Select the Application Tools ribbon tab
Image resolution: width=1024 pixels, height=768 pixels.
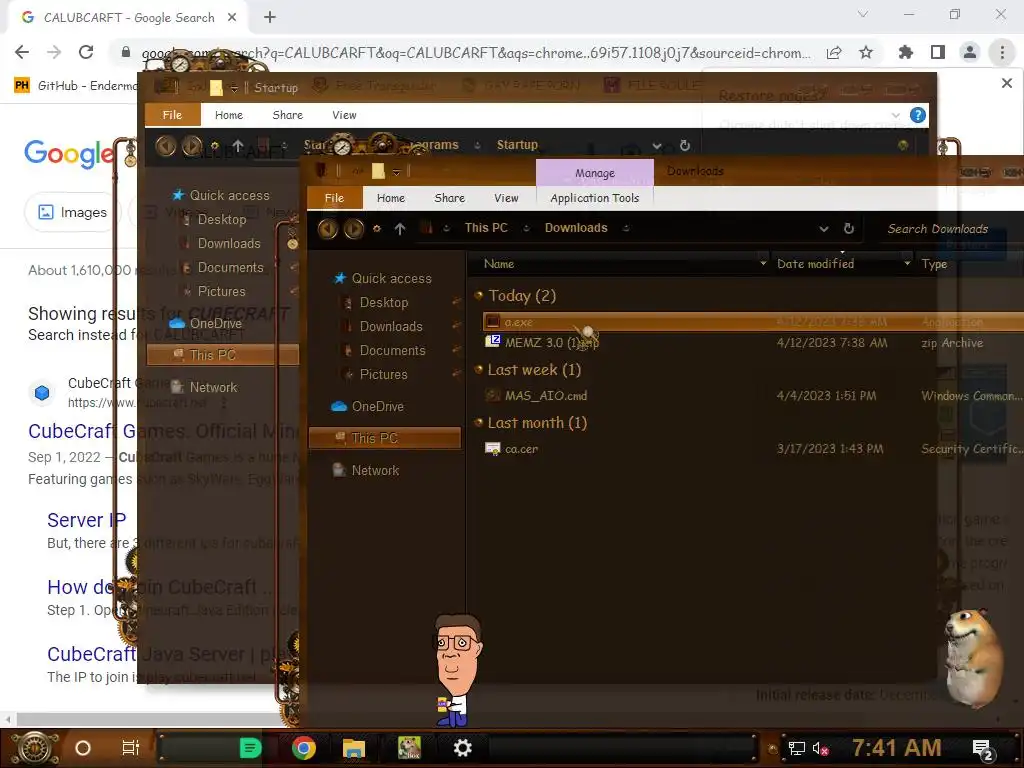coord(594,198)
